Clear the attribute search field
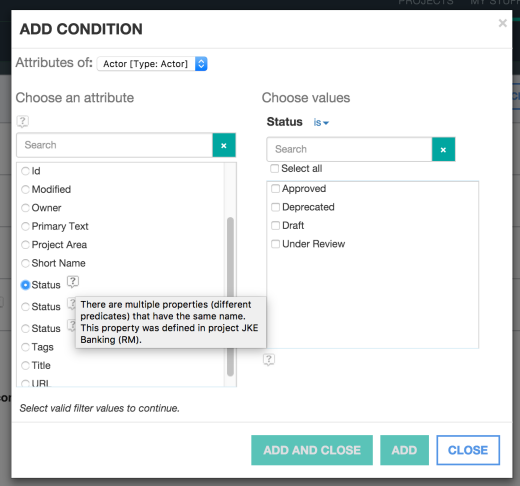This screenshot has width=520, height=486. click(x=224, y=145)
